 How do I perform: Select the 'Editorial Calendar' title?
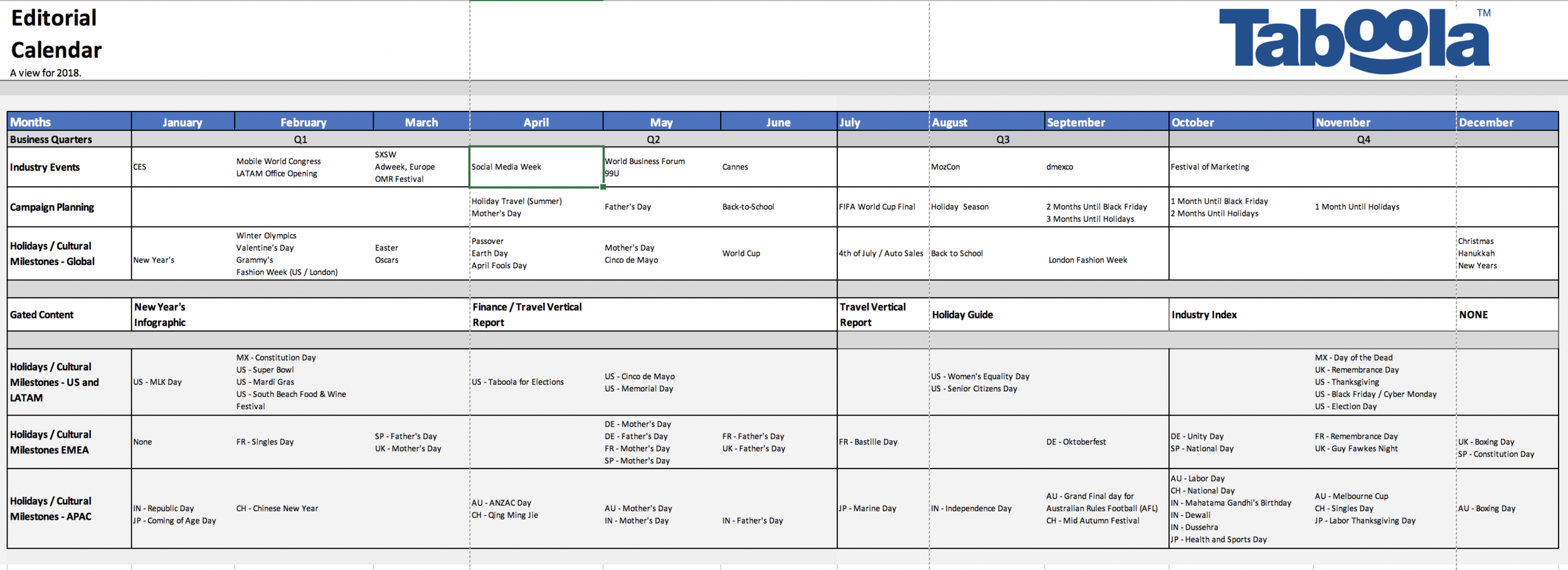(56, 34)
